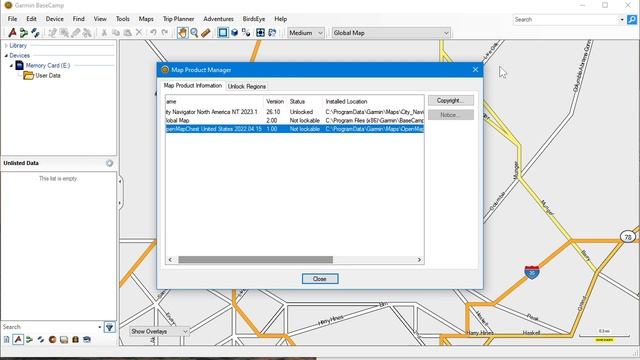Select the Map Product Information tab

click(193, 86)
